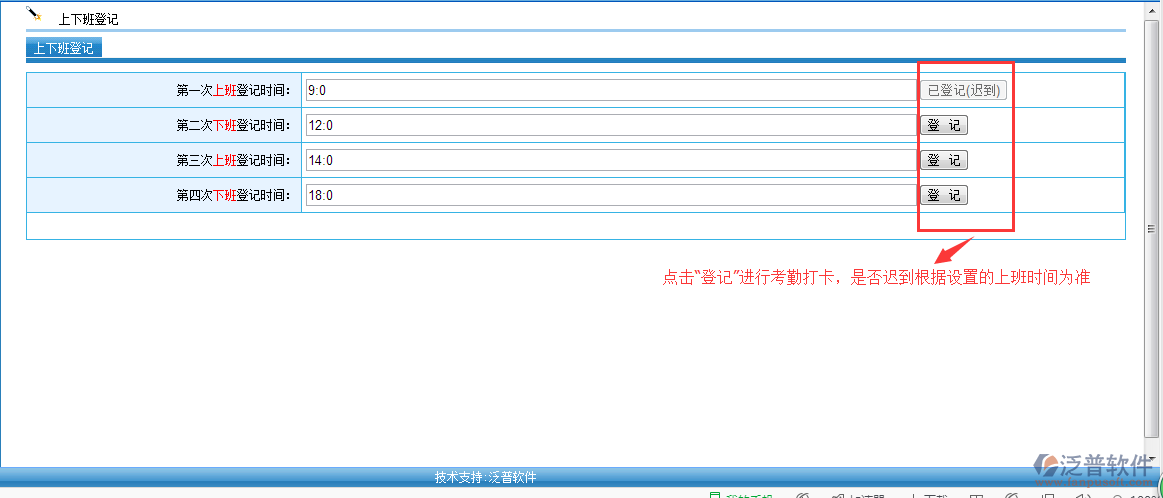Focus the 第三次上班登记时间 field showing 14:0

point(611,160)
